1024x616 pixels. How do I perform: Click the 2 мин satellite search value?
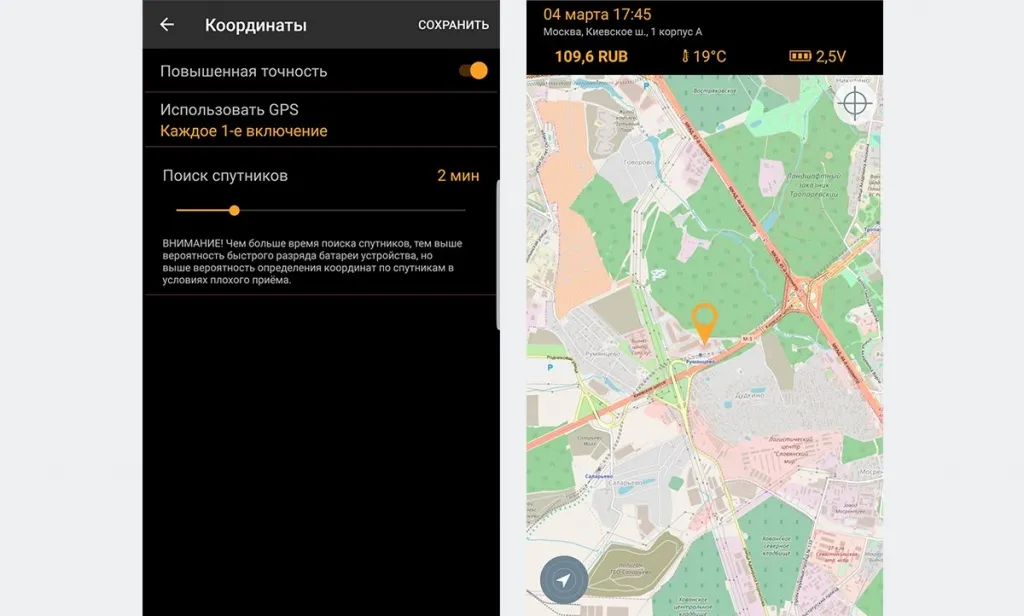458,176
